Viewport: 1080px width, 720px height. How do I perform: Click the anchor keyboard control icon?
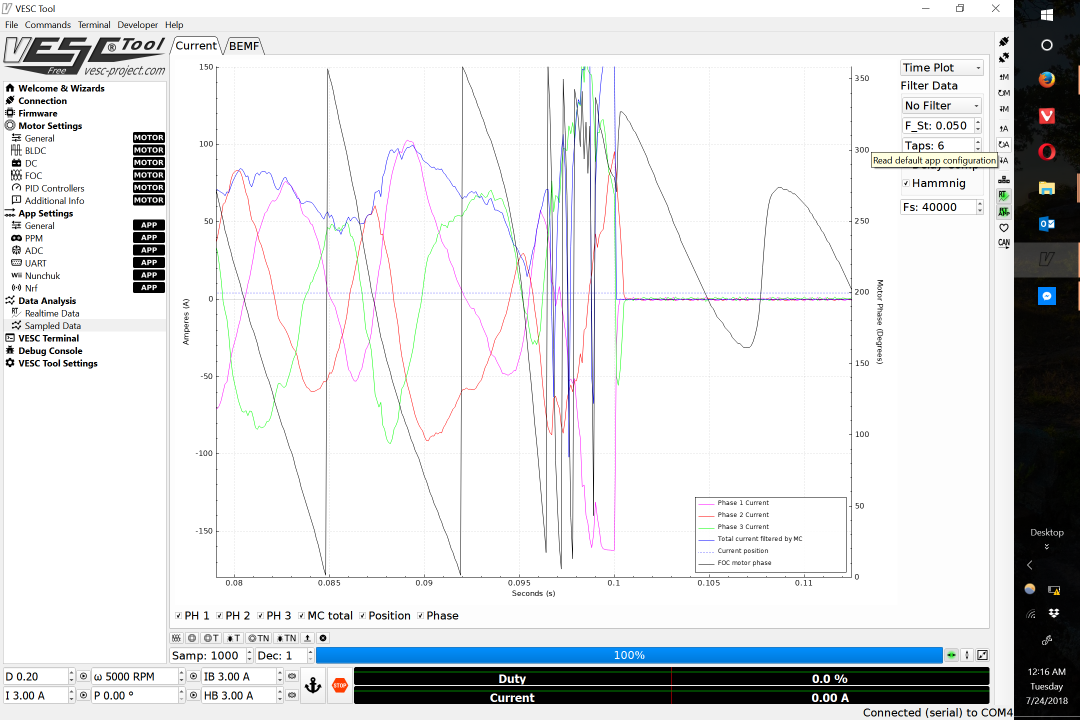click(313, 685)
